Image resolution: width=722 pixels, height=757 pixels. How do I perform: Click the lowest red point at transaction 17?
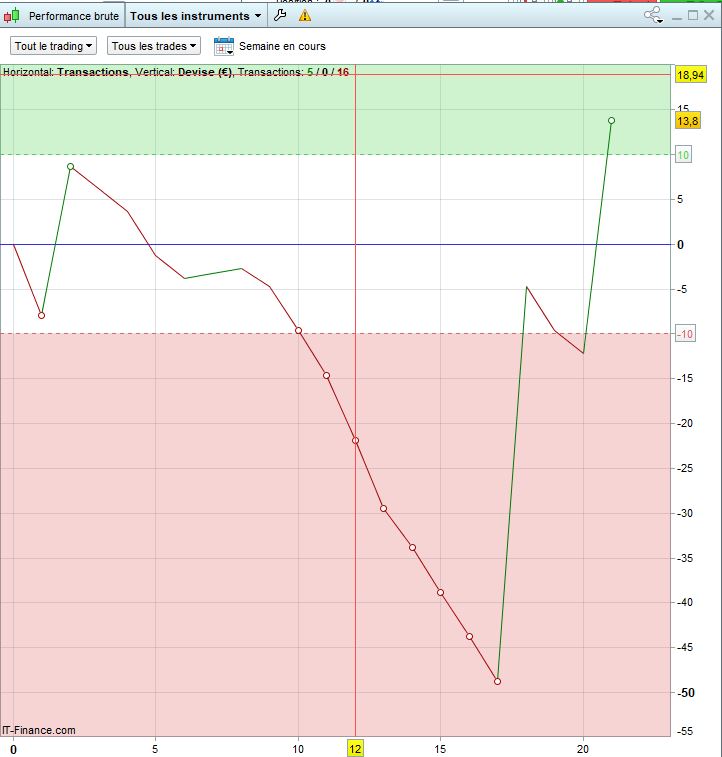pyautogui.click(x=498, y=682)
